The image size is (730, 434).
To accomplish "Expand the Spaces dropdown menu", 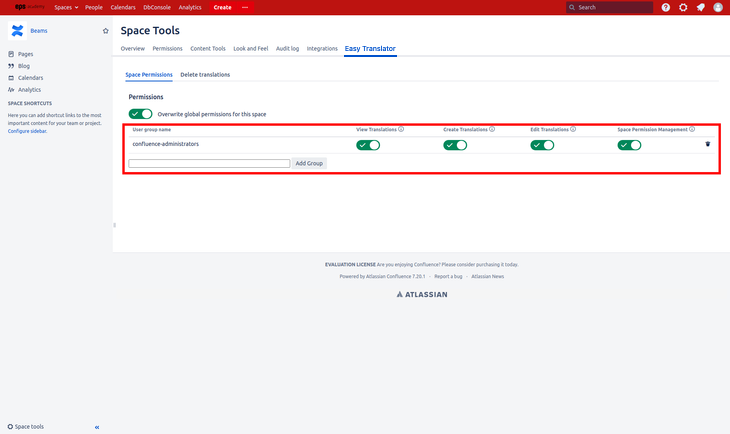I will point(66,7).
